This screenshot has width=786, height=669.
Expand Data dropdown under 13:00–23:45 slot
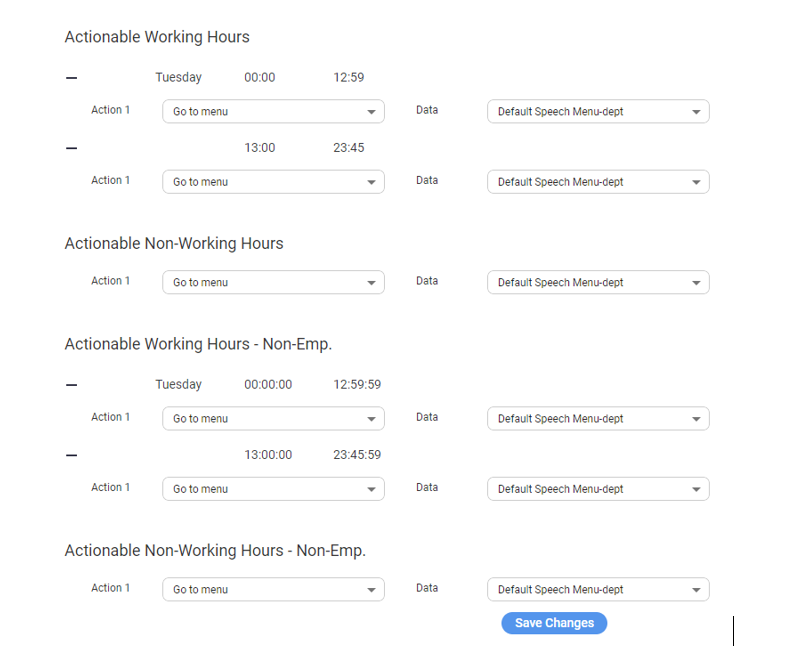click(x=598, y=182)
